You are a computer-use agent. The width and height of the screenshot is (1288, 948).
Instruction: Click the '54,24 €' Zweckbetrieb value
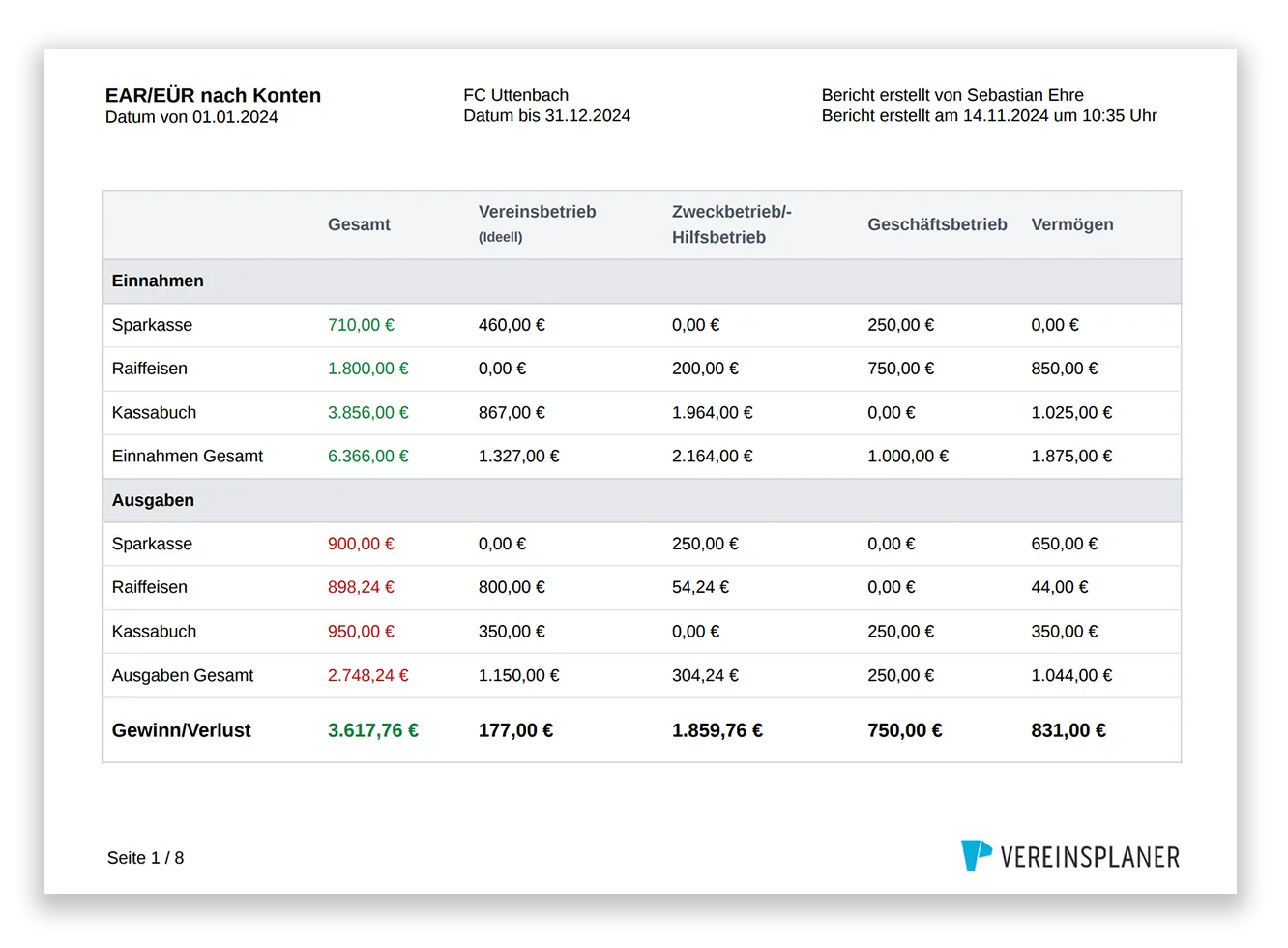tap(700, 587)
